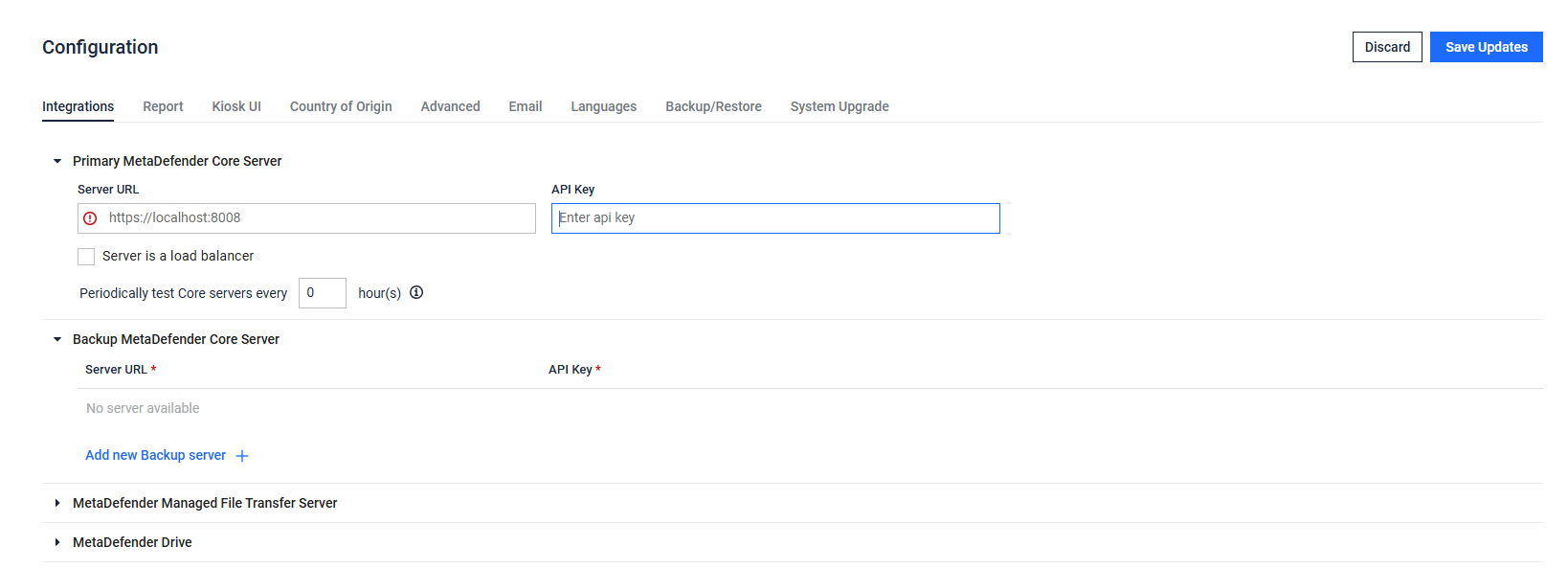
Task: Expand the MetaDefender Drive section
Action: tap(57, 542)
